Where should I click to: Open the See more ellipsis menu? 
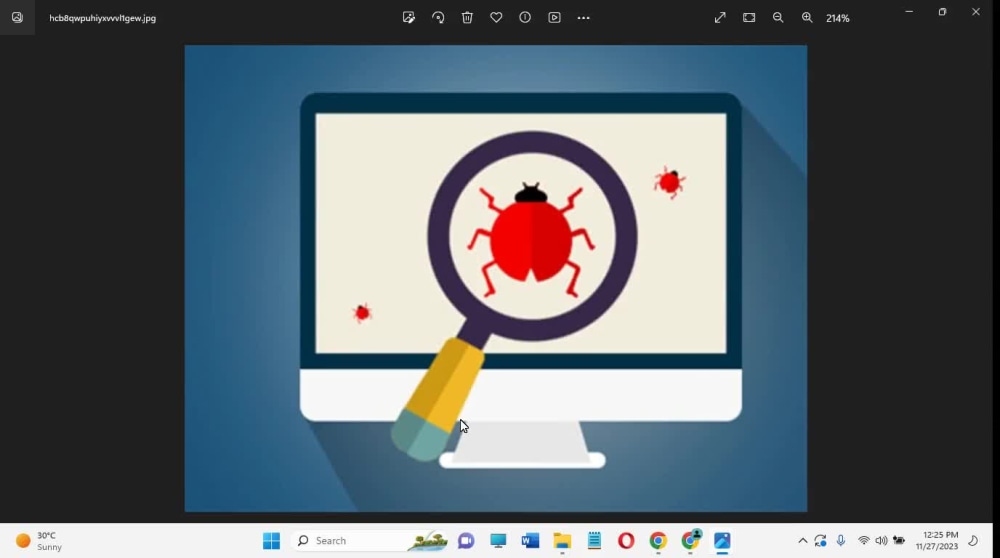point(584,18)
